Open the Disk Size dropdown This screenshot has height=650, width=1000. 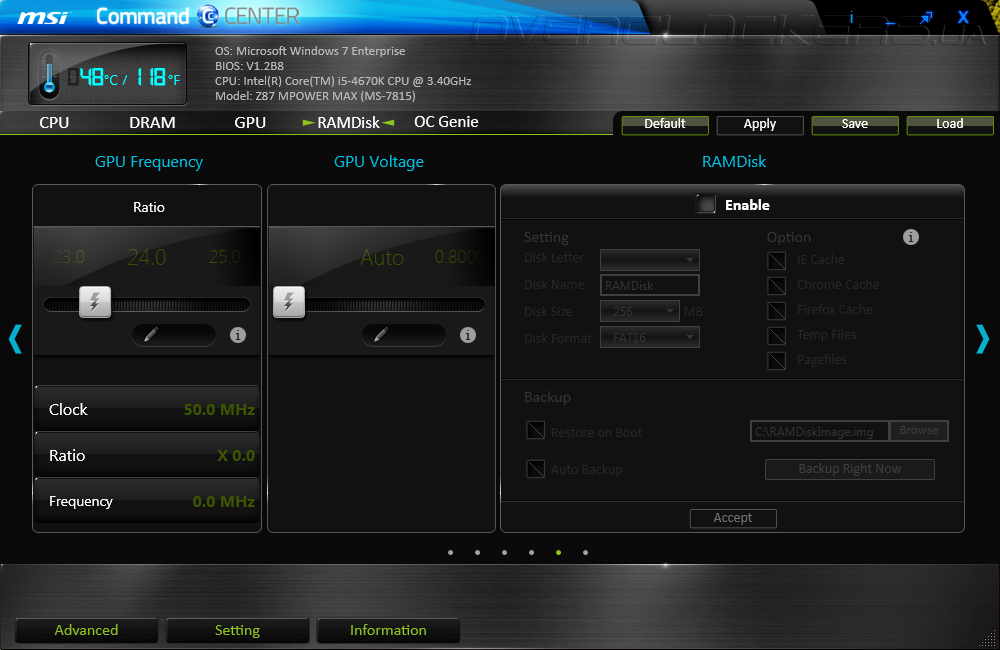click(x=640, y=311)
